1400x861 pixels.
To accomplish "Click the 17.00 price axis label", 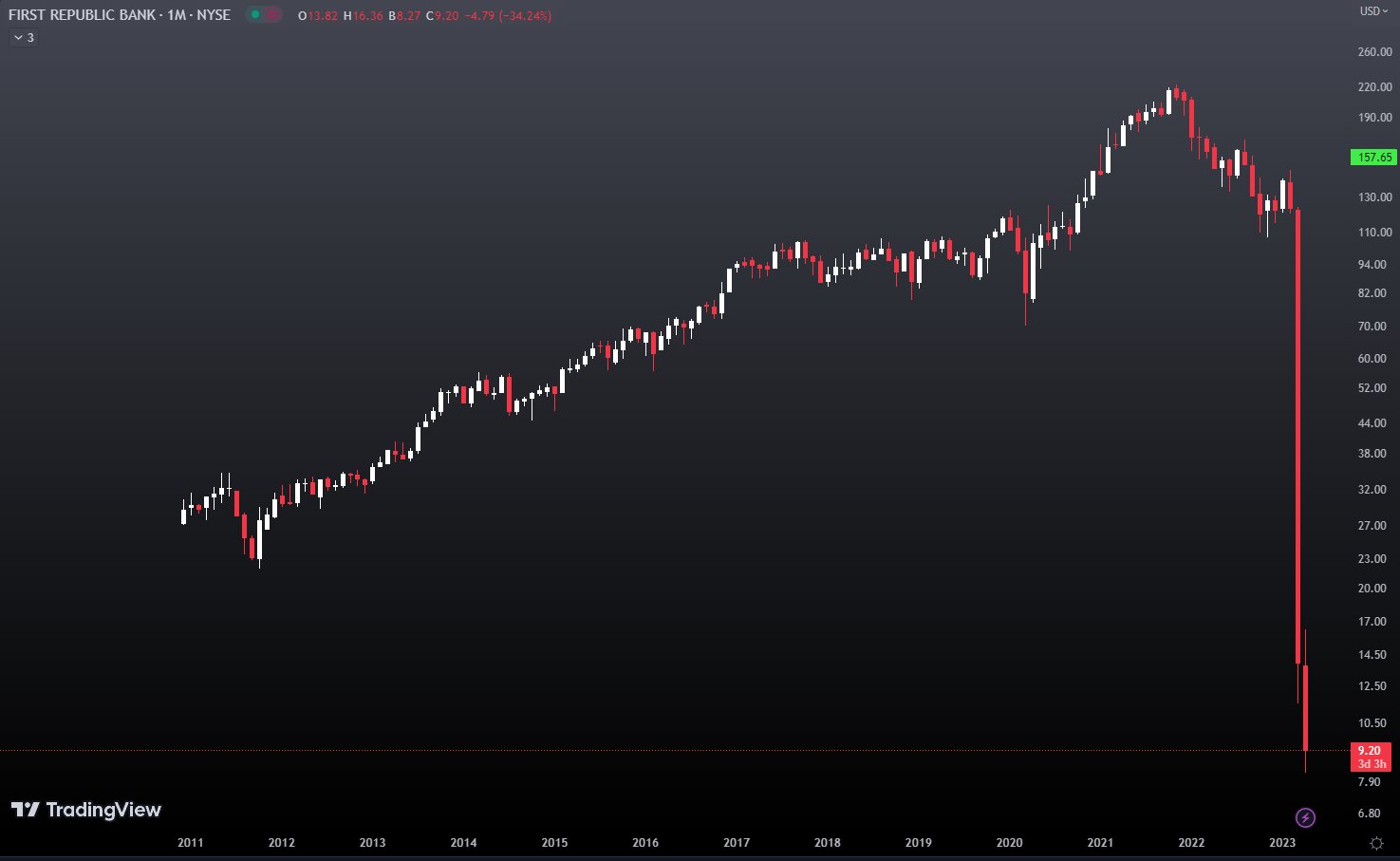I will click(x=1372, y=622).
